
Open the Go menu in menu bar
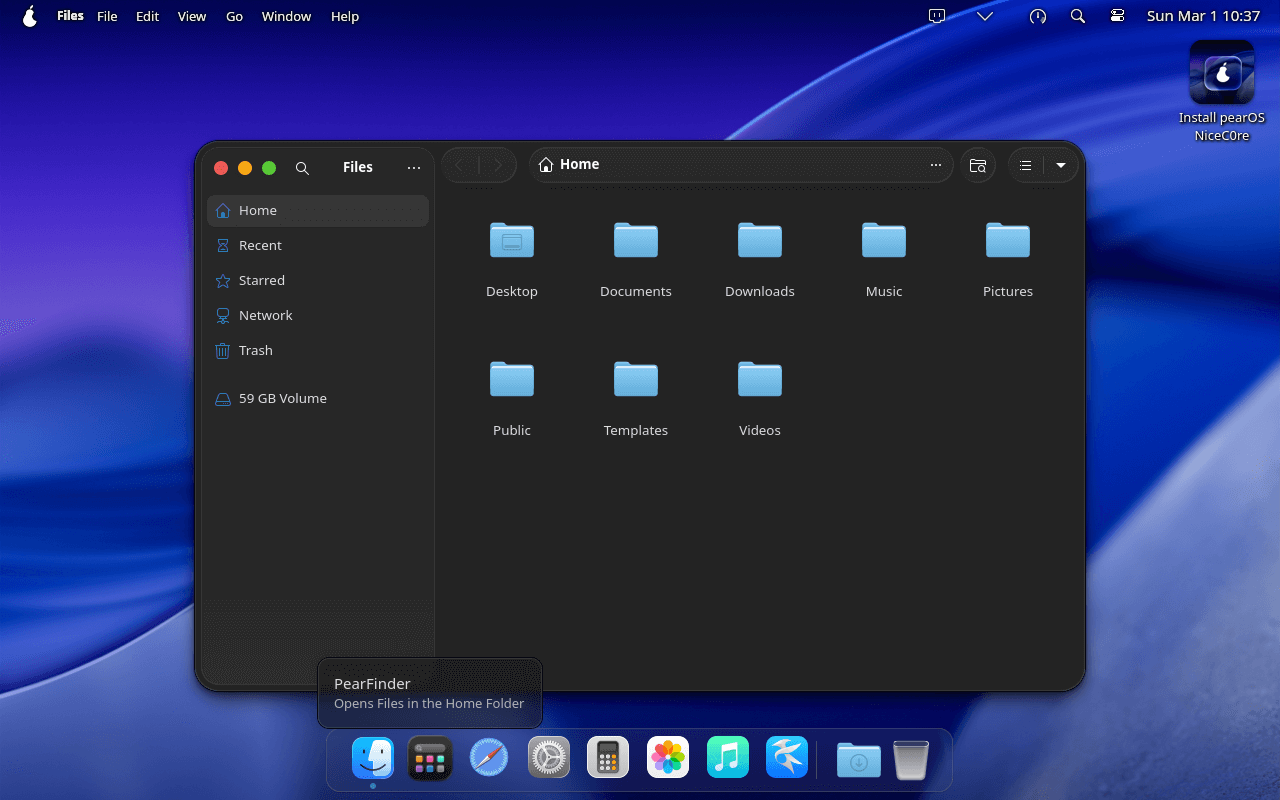pyautogui.click(x=234, y=16)
